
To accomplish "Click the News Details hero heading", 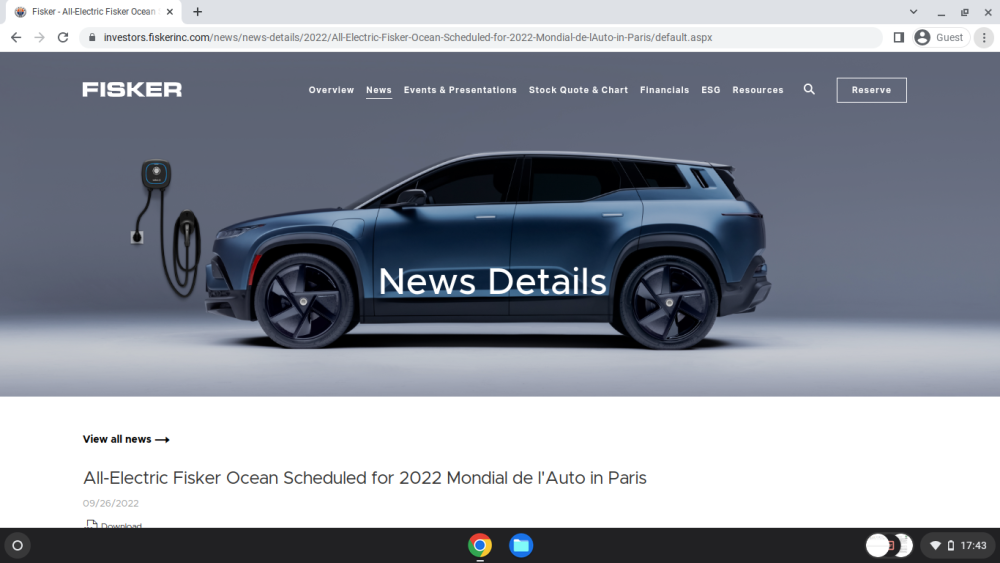I will pyautogui.click(x=492, y=281).
